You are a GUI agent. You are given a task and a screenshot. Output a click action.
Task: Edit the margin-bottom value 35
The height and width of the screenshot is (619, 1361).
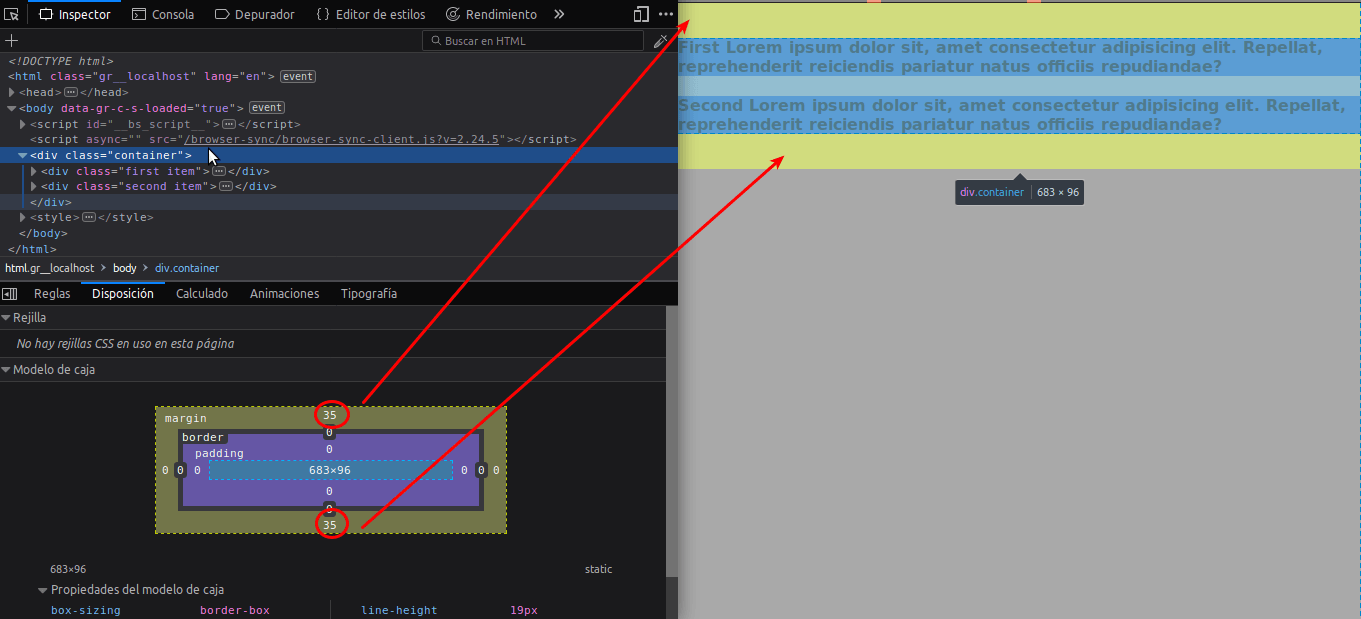[329, 525]
